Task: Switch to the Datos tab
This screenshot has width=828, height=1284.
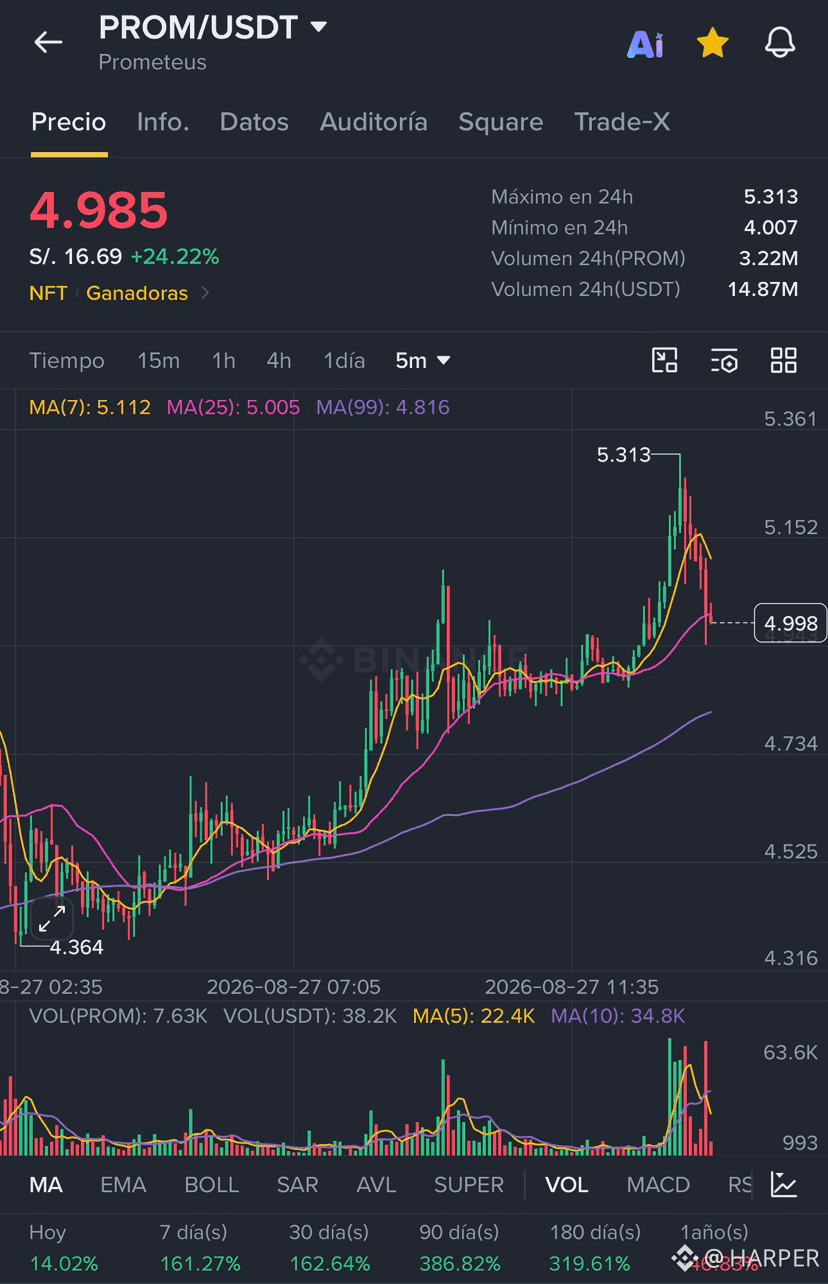Action: click(254, 122)
